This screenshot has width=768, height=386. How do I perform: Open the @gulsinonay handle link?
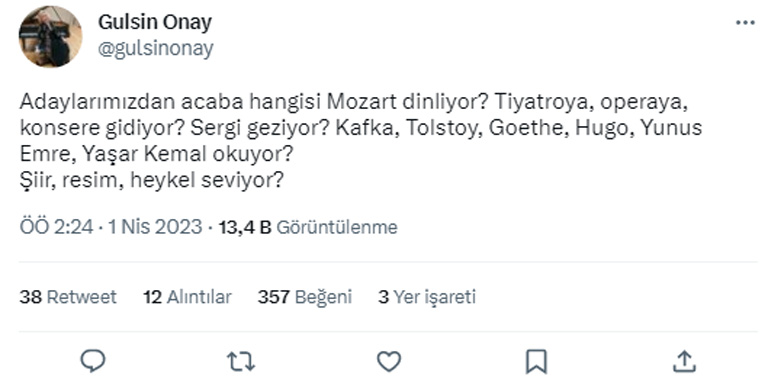[156, 48]
